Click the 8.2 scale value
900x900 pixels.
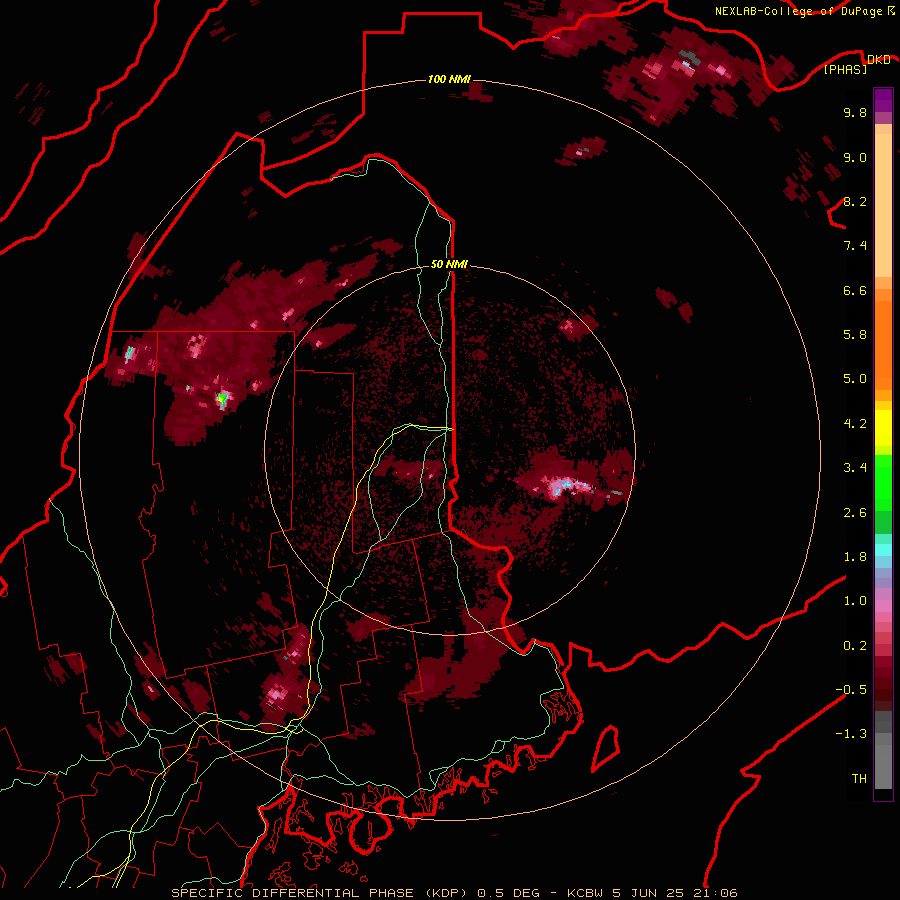click(x=855, y=201)
